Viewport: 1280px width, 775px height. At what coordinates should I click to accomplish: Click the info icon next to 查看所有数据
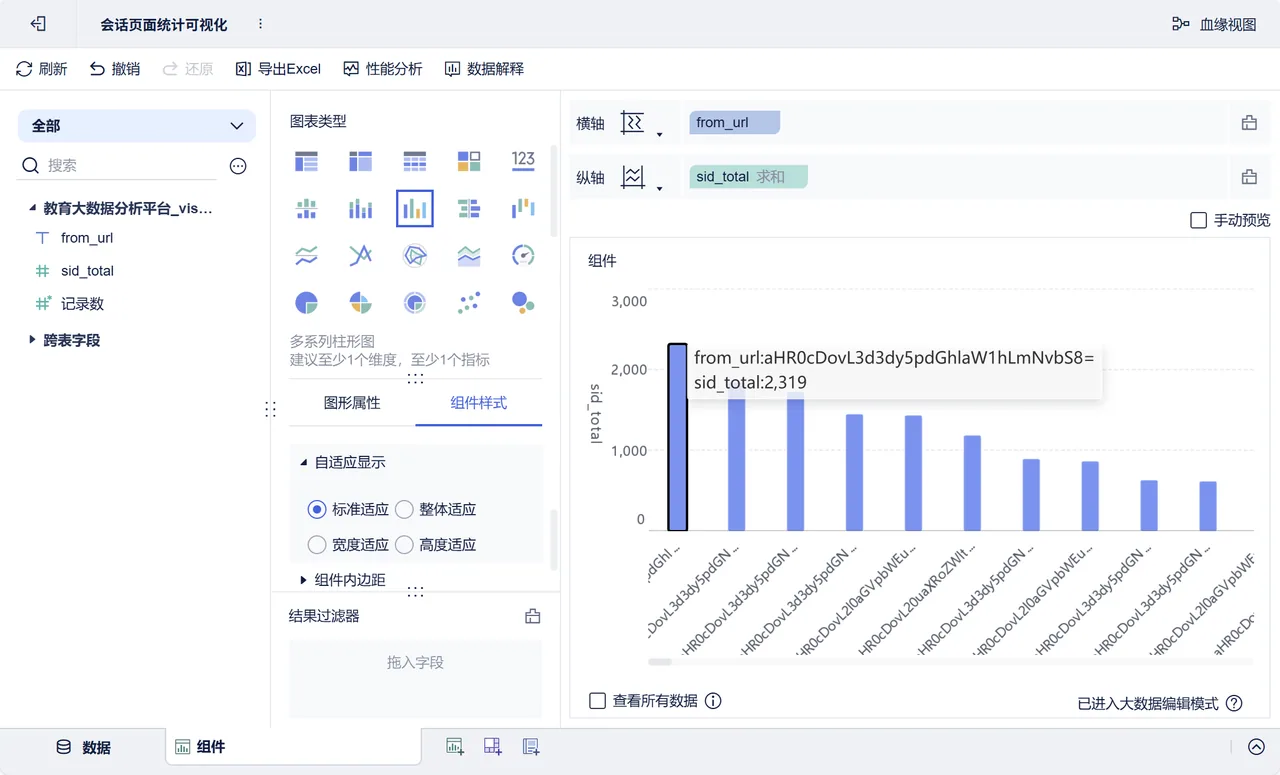coord(713,701)
